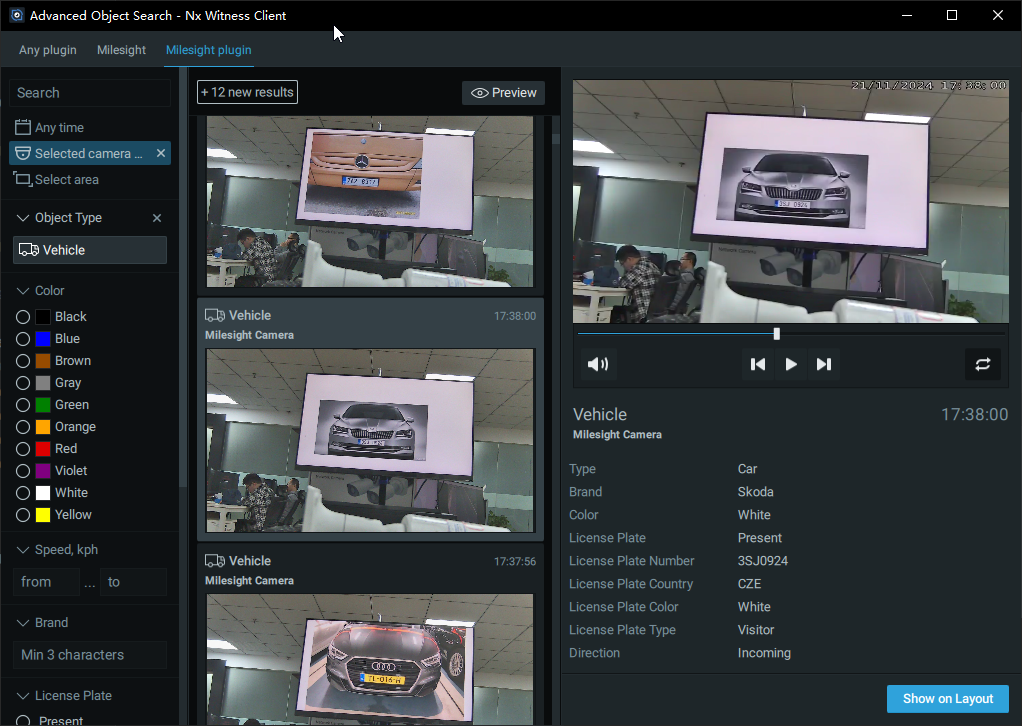Select the Brown color radio button
1022x726 pixels.
click(x=23, y=361)
